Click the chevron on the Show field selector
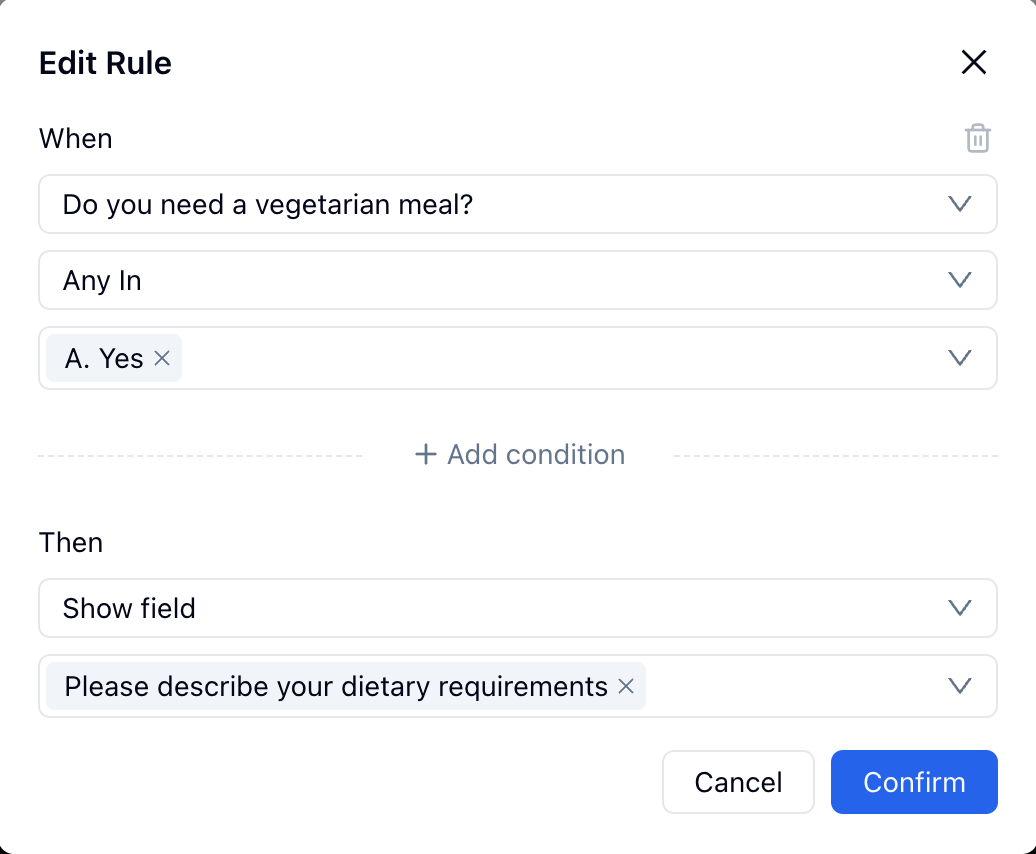The width and height of the screenshot is (1036, 854). pyautogui.click(x=959, y=608)
